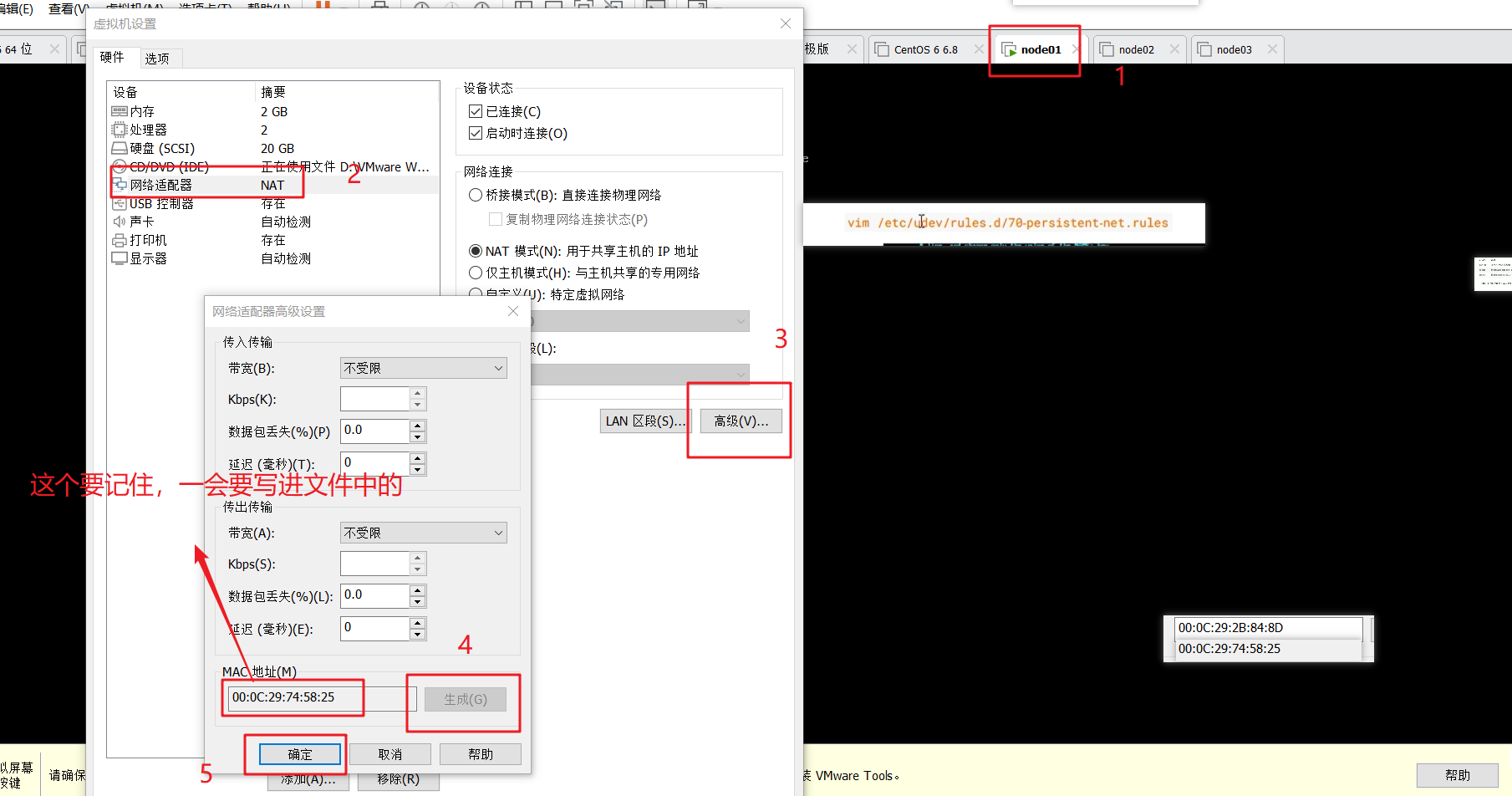1512x796 pixels.
Task: Toggle the 启动时连接(O) checkbox
Action: tap(476, 133)
